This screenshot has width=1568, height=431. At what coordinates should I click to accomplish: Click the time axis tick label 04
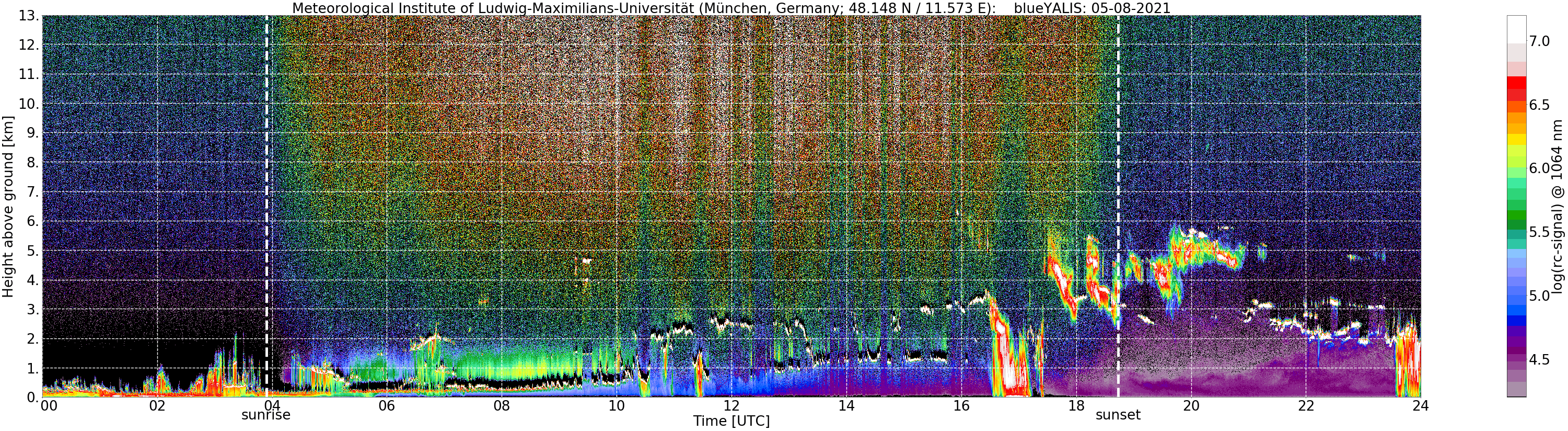pos(272,406)
